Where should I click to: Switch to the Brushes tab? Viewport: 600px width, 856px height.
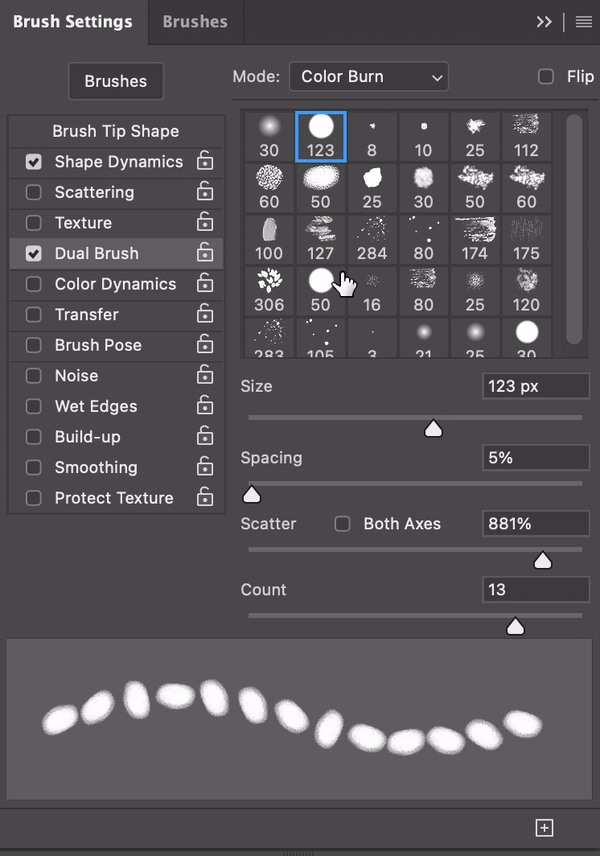point(195,21)
